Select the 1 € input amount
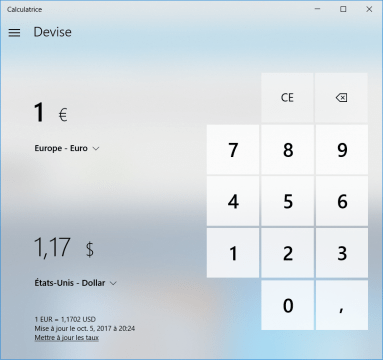Image resolution: width=383 pixels, height=360 pixels. [50, 113]
